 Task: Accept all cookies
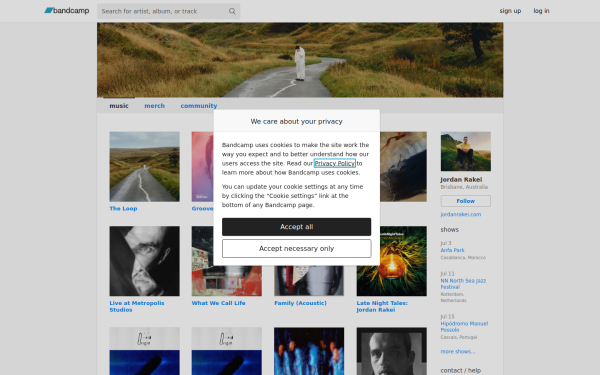coord(297,227)
